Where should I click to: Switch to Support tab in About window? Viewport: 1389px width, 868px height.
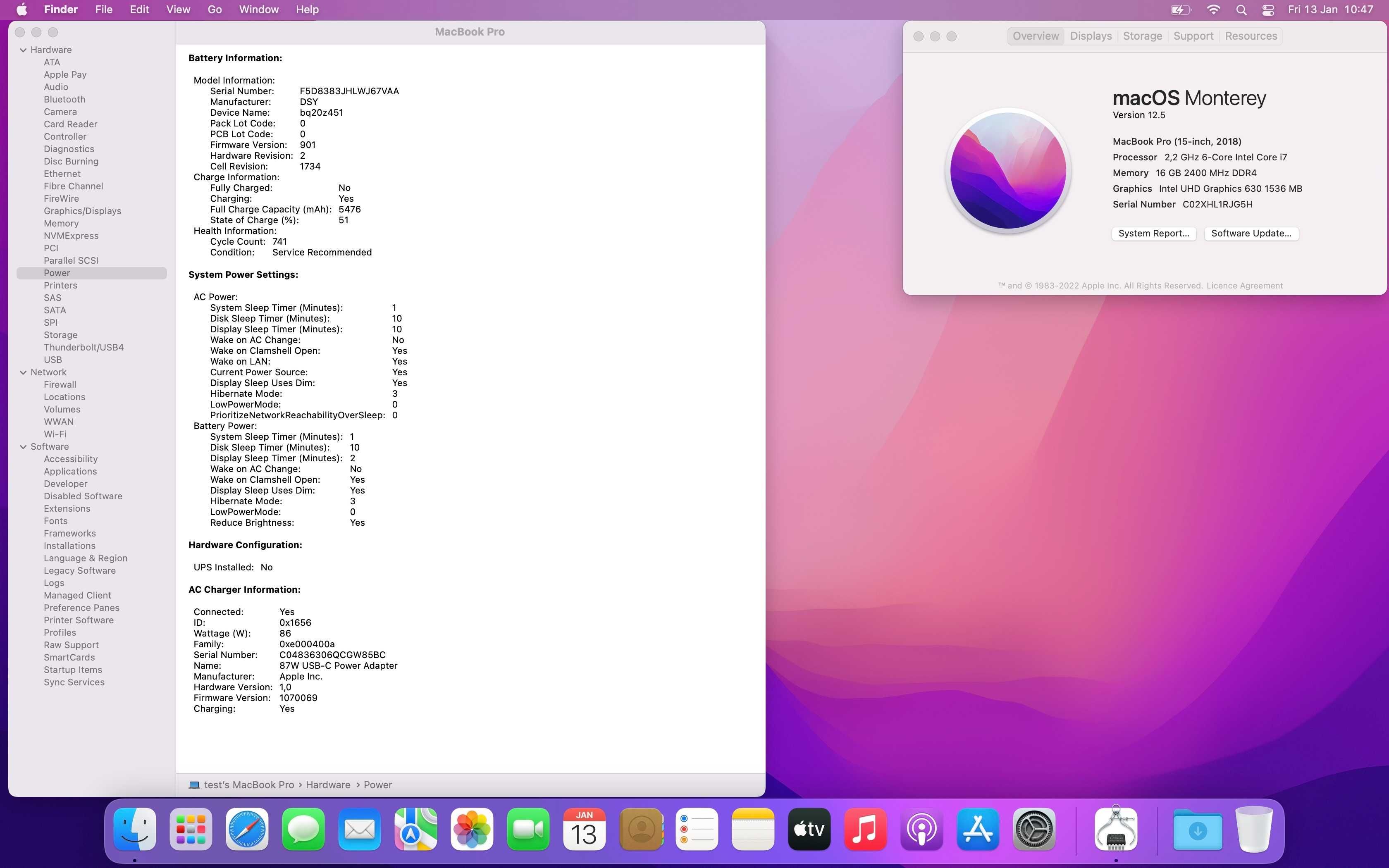click(x=1193, y=36)
